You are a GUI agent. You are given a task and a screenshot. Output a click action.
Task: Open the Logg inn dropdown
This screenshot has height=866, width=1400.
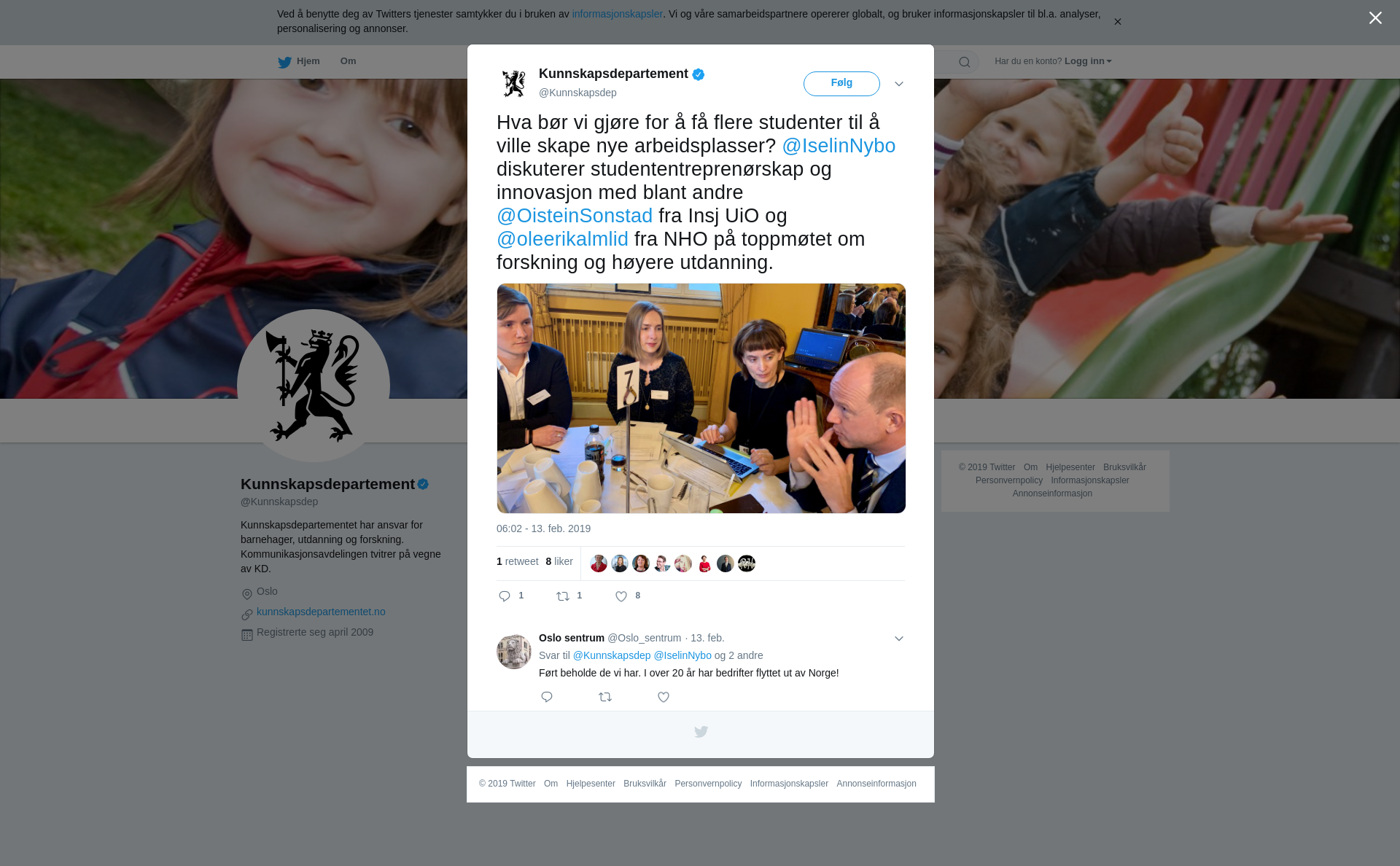point(1087,61)
